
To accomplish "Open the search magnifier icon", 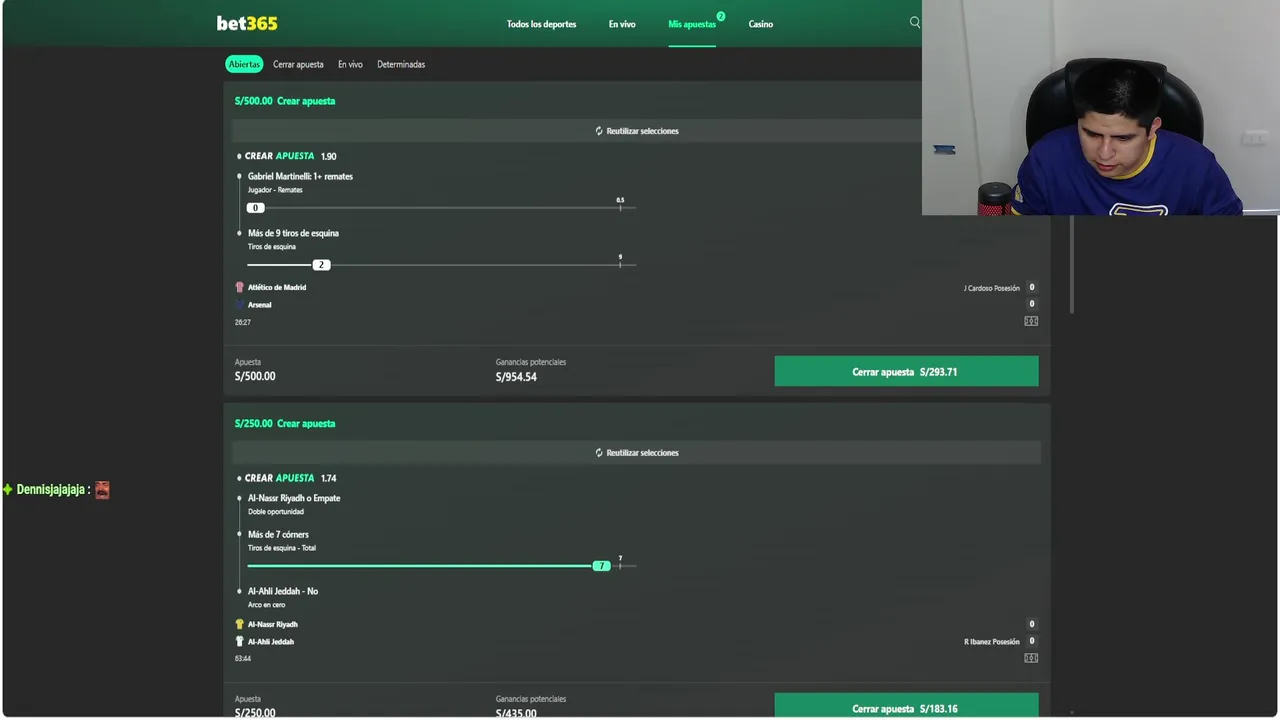I will [914, 22].
